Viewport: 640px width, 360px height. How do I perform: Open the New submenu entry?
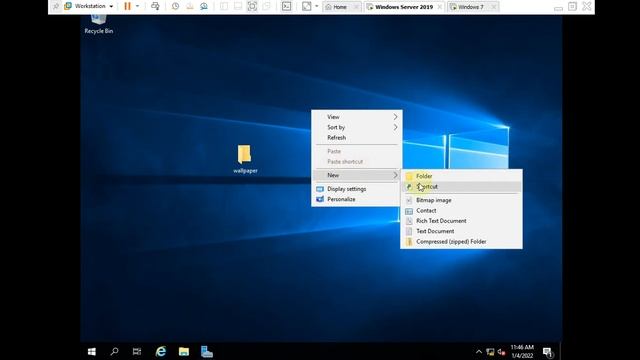click(x=357, y=175)
